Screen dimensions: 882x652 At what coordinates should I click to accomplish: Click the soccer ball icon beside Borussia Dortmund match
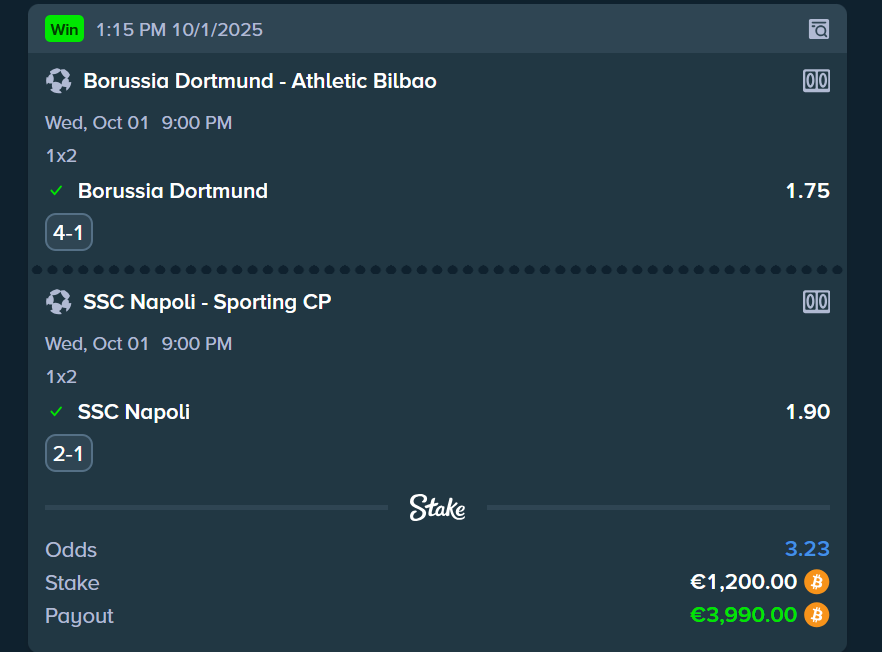(58, 81)
